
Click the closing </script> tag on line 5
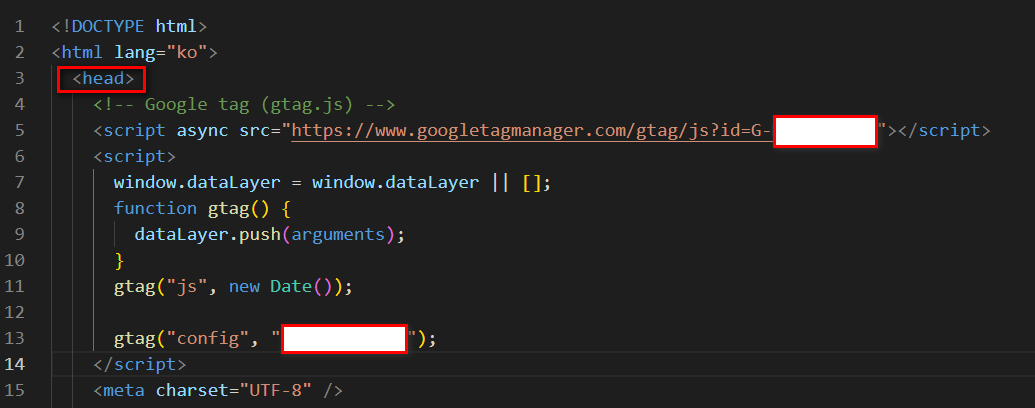(x=944, y=131)
